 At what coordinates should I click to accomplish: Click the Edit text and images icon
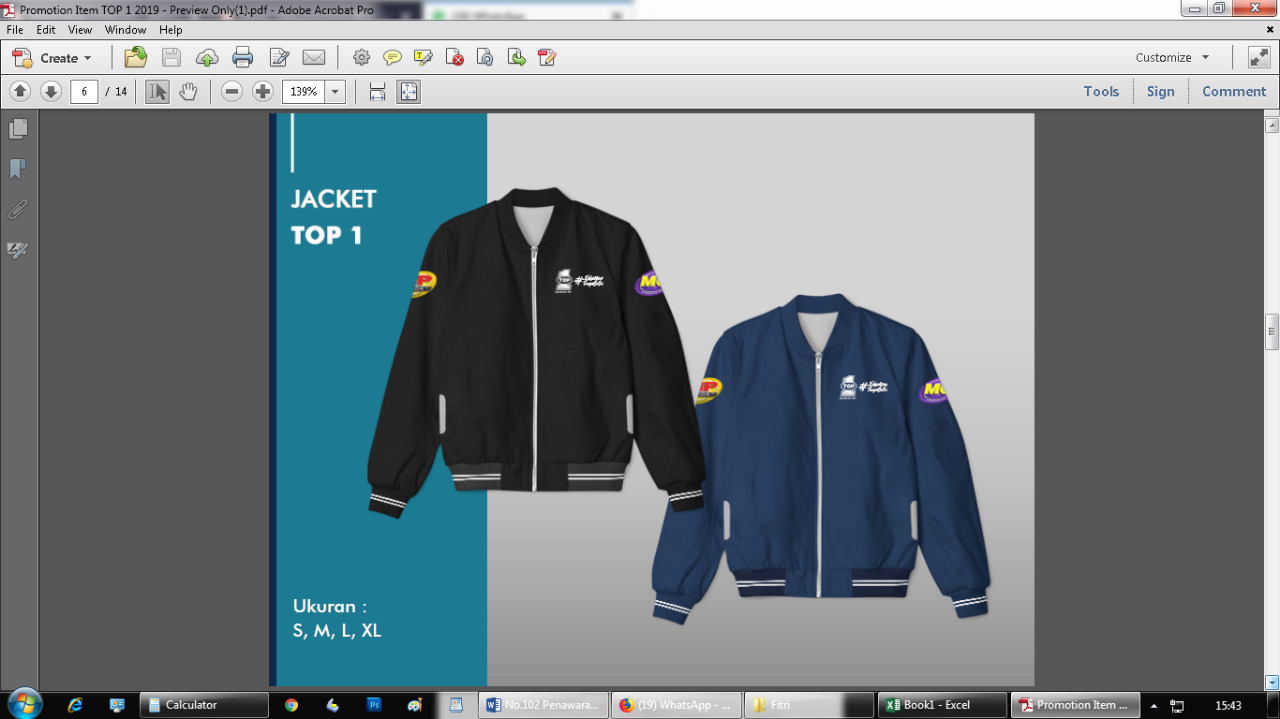pyautogui.click(x=279, y=58)
